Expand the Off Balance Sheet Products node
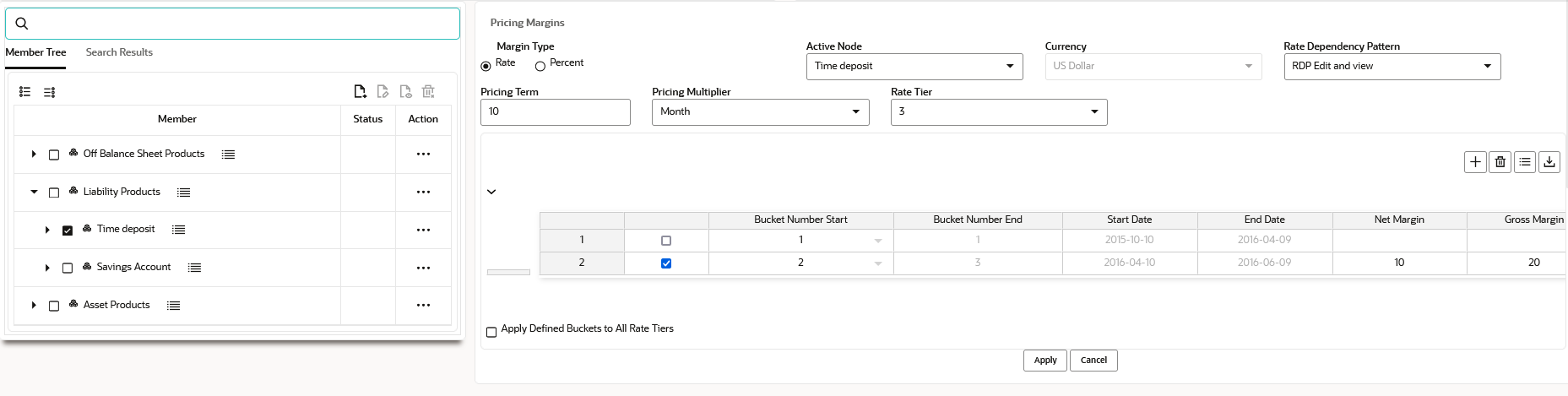Image resolution: width=1568 pixels, height=396 pixels. [34, 155]
